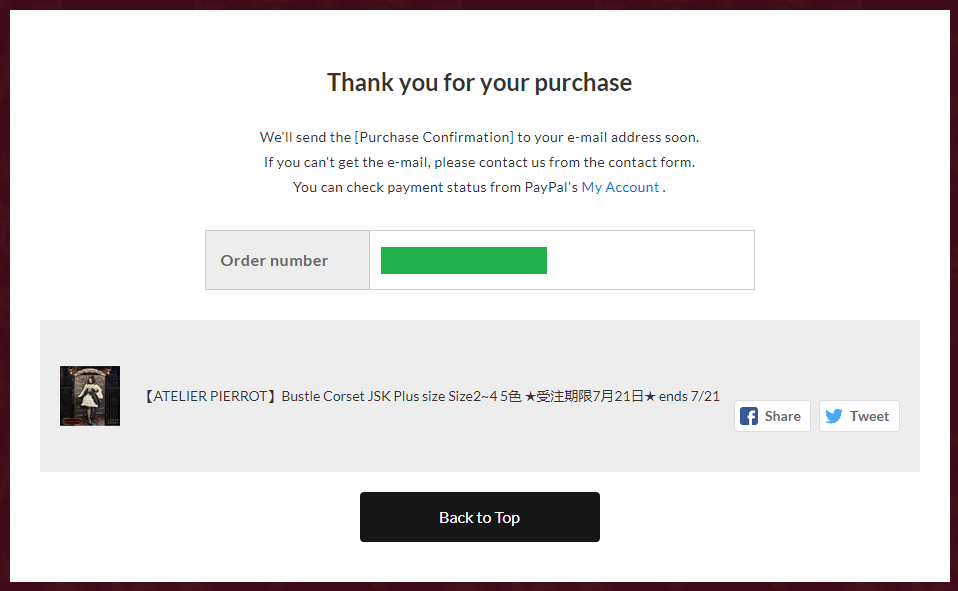Click the 'ends 7/21' deadline text
Viewport: 958px width, 591px height.
point(689,396)
